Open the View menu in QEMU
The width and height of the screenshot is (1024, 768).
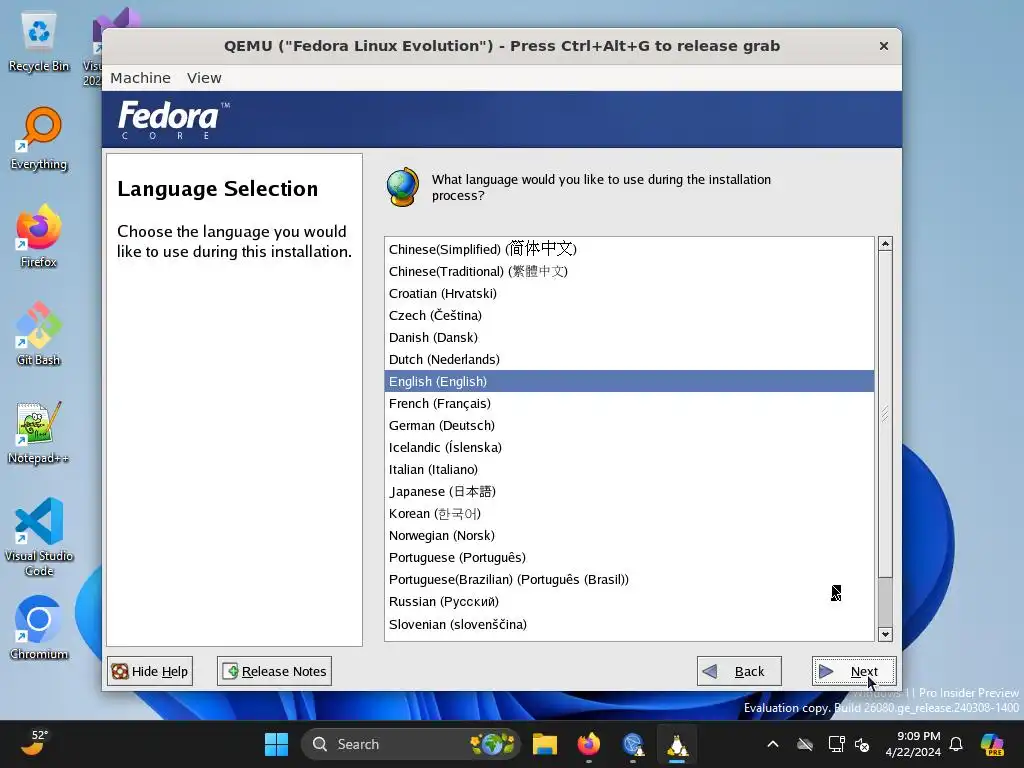tap(204, 78)
